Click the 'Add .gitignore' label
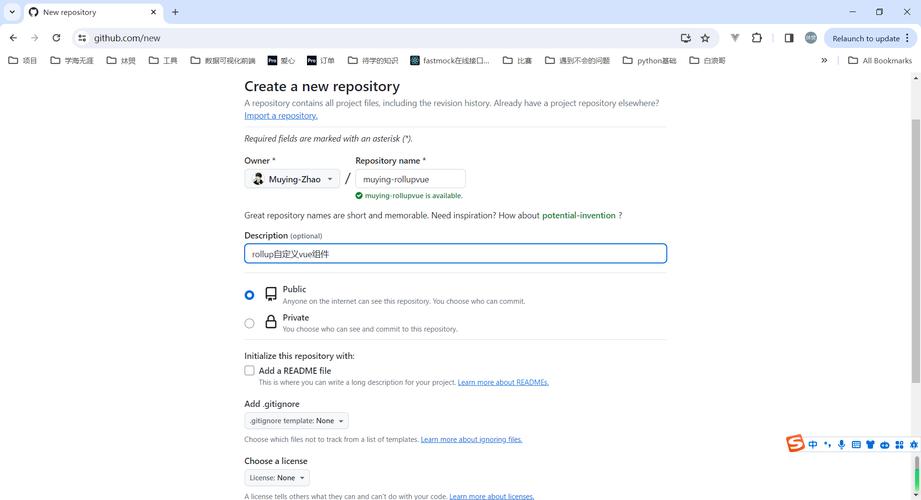 (272, 404)
